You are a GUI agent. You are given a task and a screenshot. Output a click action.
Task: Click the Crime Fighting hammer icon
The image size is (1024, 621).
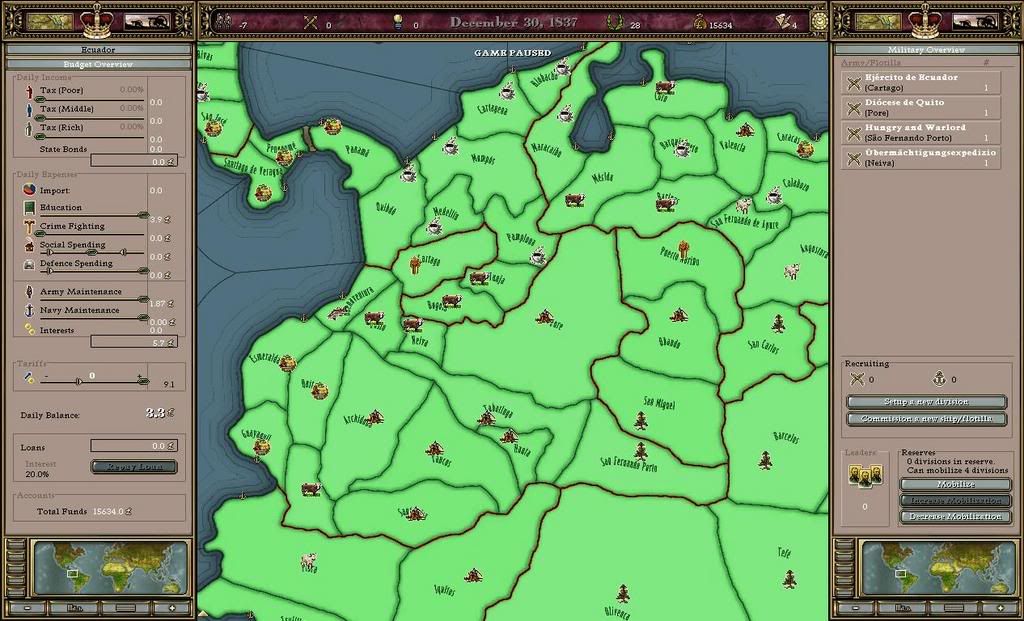tap(28, 227)
